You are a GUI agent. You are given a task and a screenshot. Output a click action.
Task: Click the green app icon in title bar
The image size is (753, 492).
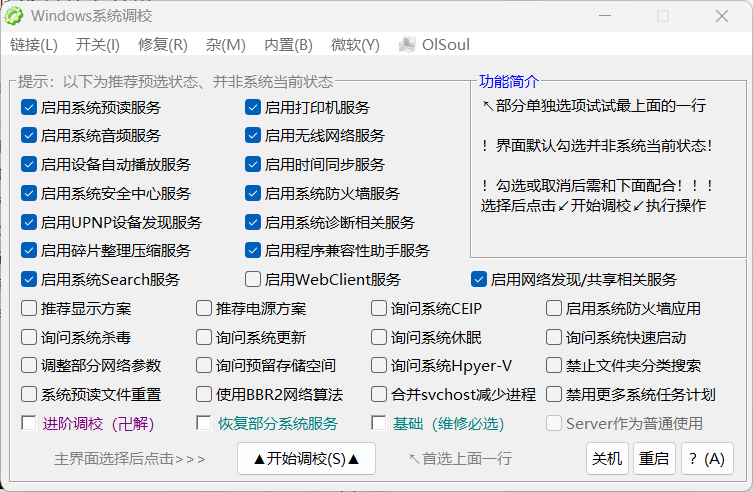tap(16, 15)
